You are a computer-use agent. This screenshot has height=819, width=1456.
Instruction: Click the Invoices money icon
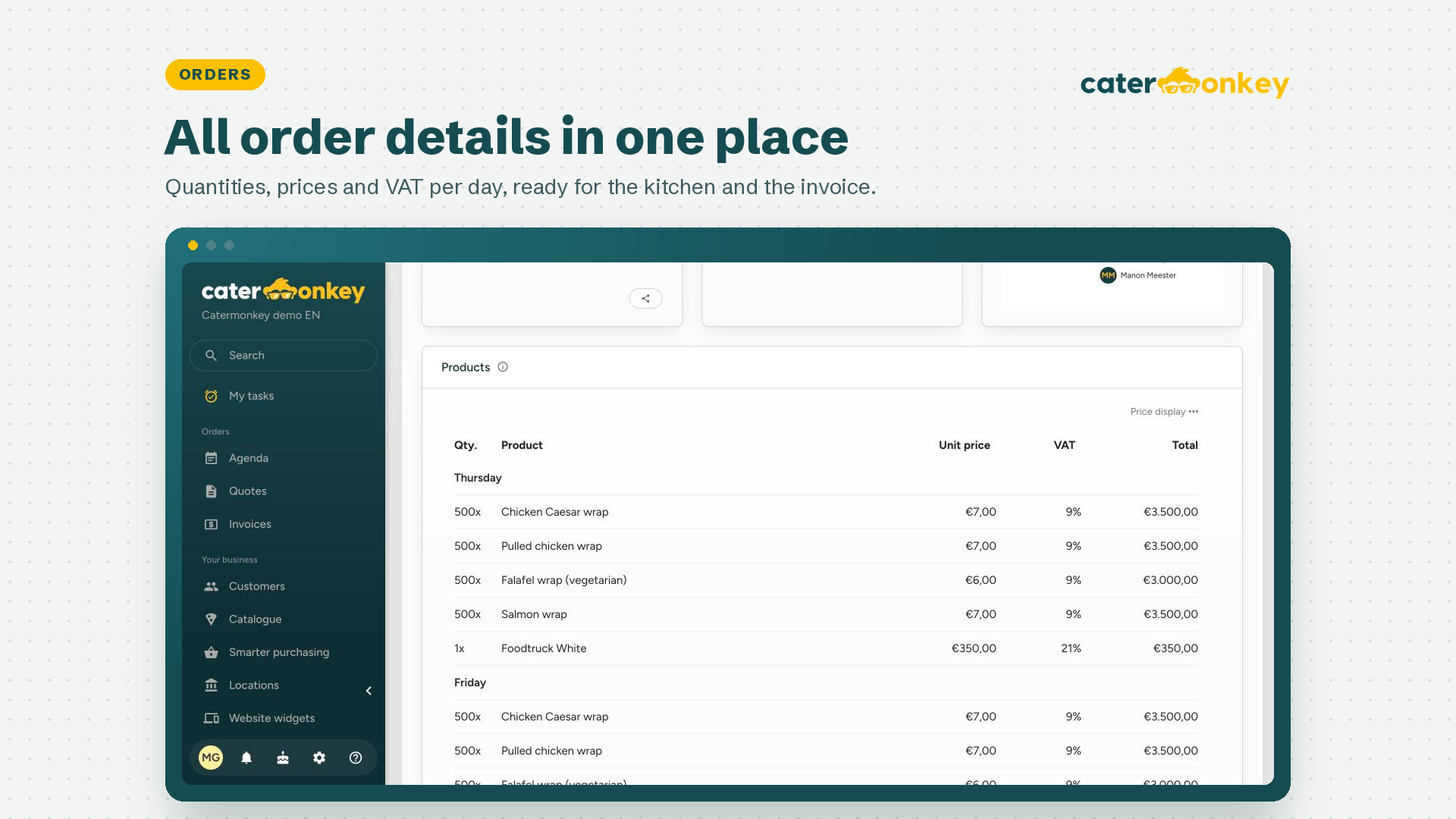pos(211,524)
